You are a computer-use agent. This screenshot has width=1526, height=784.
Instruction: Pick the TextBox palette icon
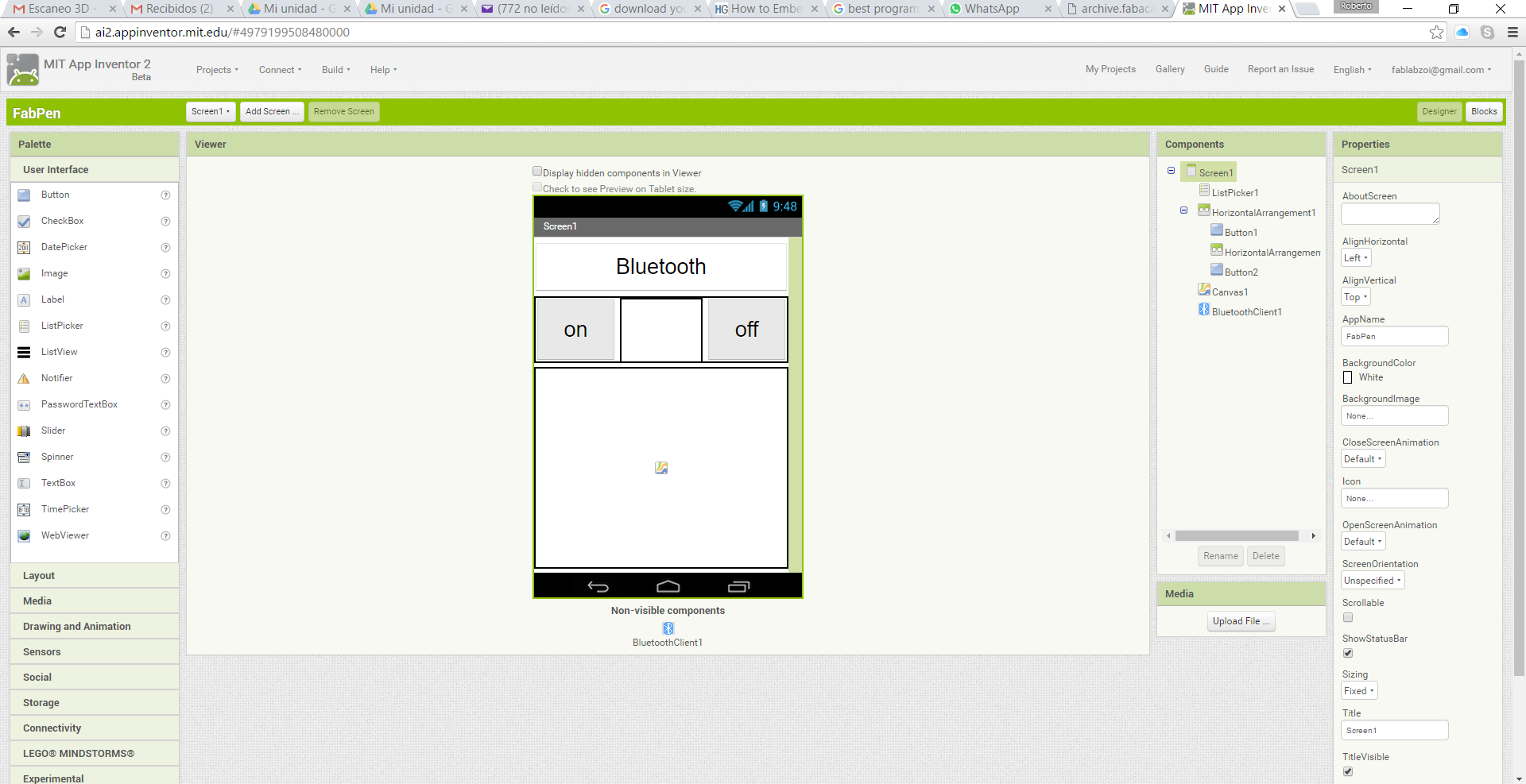tap(24, 484)
